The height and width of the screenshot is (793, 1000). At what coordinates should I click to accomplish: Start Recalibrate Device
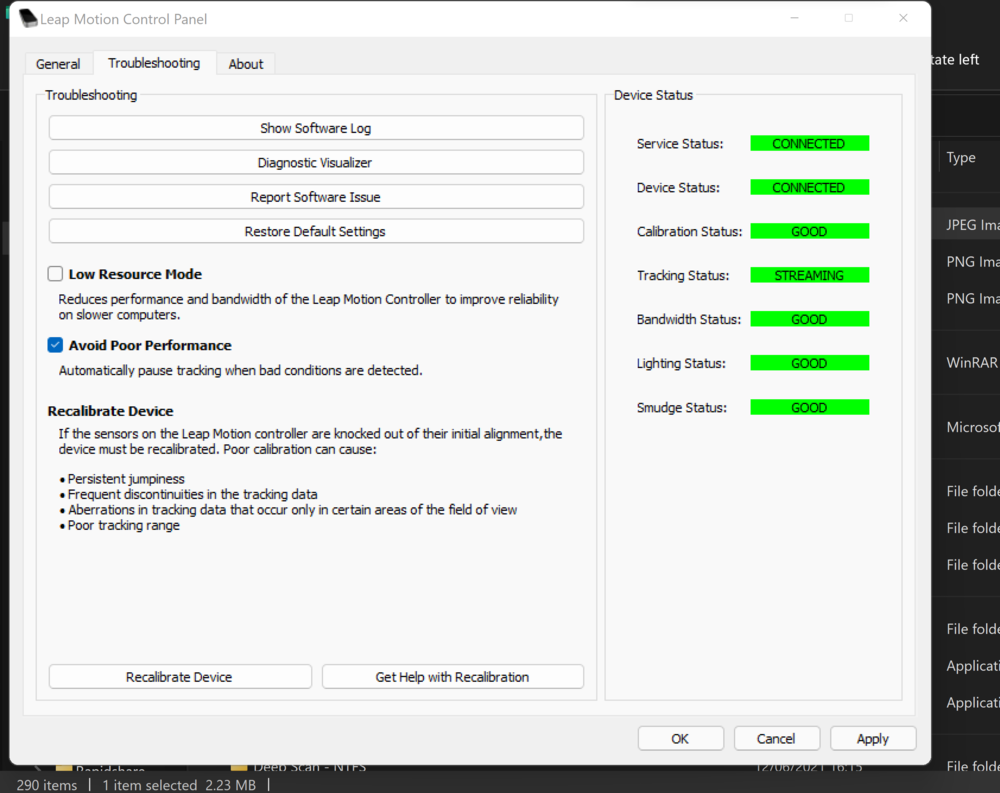pyautogui.click(x=179, y=676)
